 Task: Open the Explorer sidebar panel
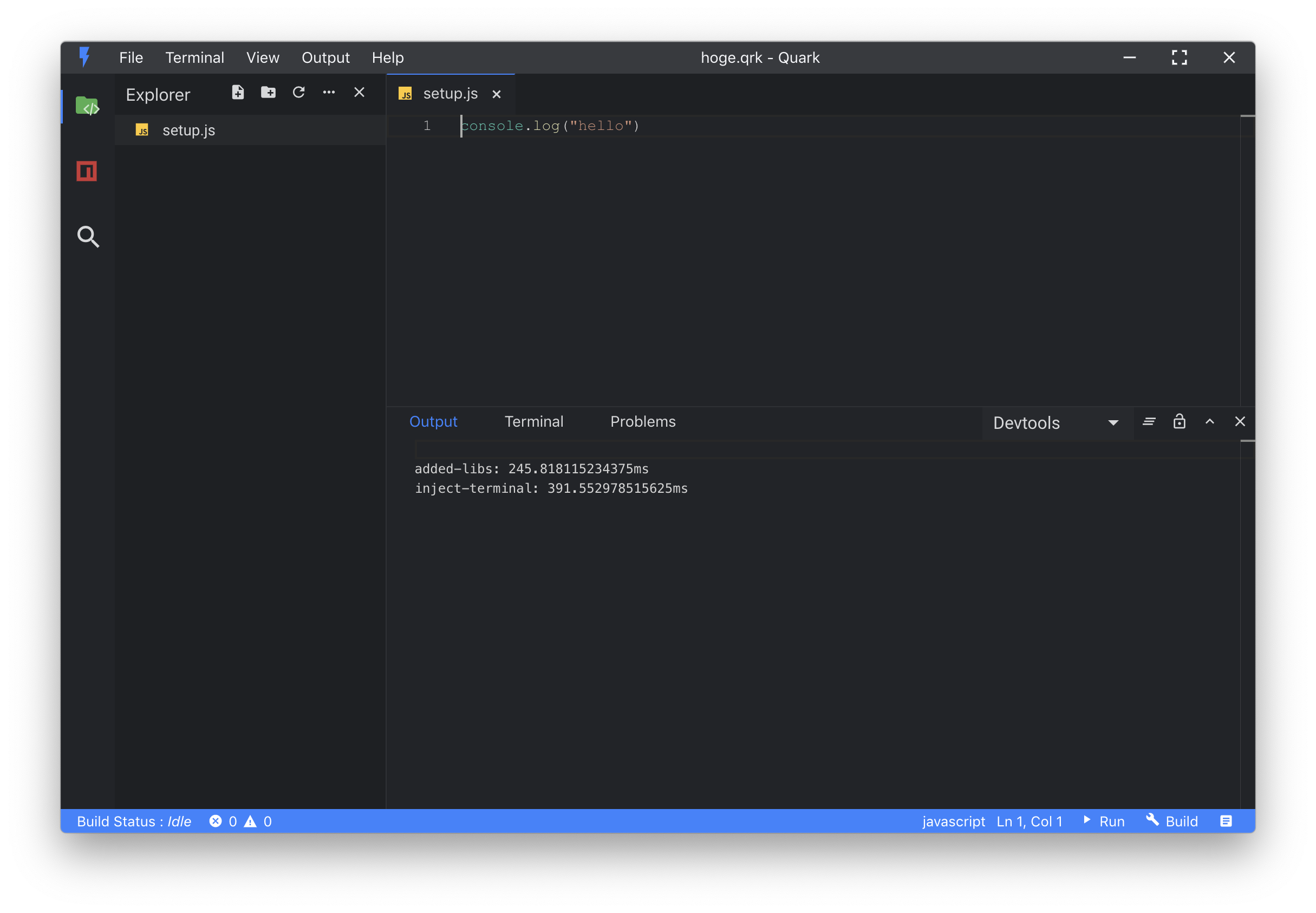[x=87, y=105]
